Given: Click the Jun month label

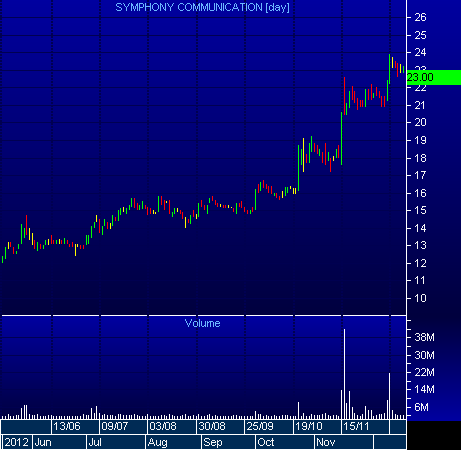Looking at the screenshot, I should [43, 442].
